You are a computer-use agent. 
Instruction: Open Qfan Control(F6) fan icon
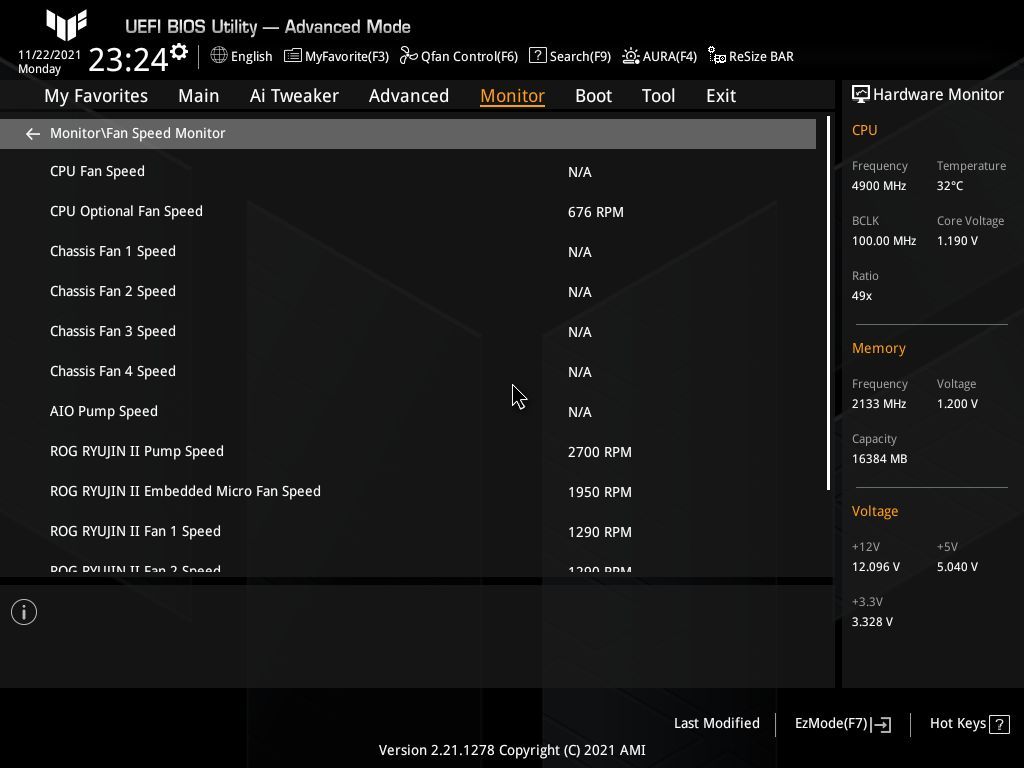(x=409, y=56)
